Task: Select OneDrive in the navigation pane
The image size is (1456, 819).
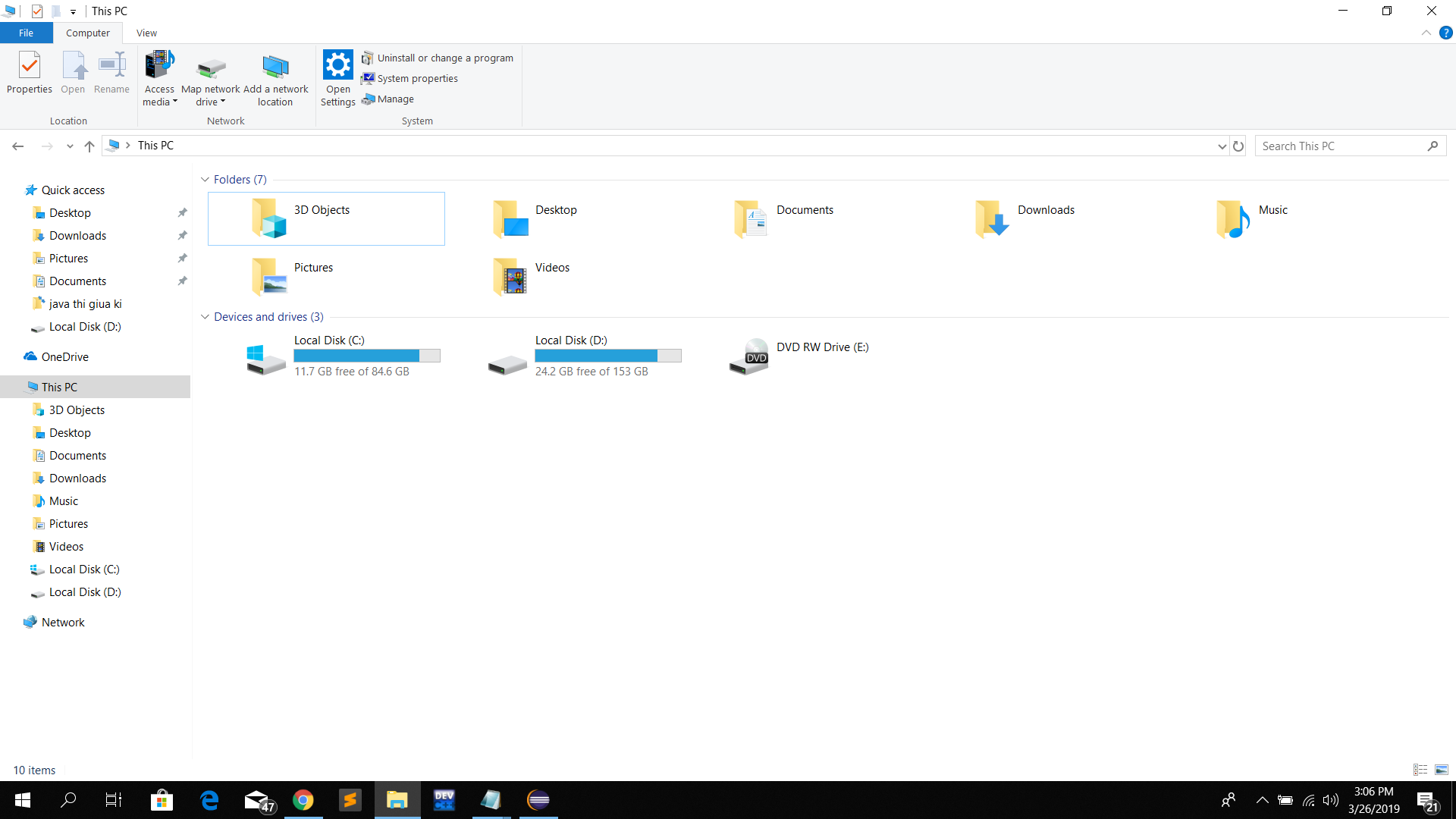Action: pyautogui.click(x=64, y=356)
